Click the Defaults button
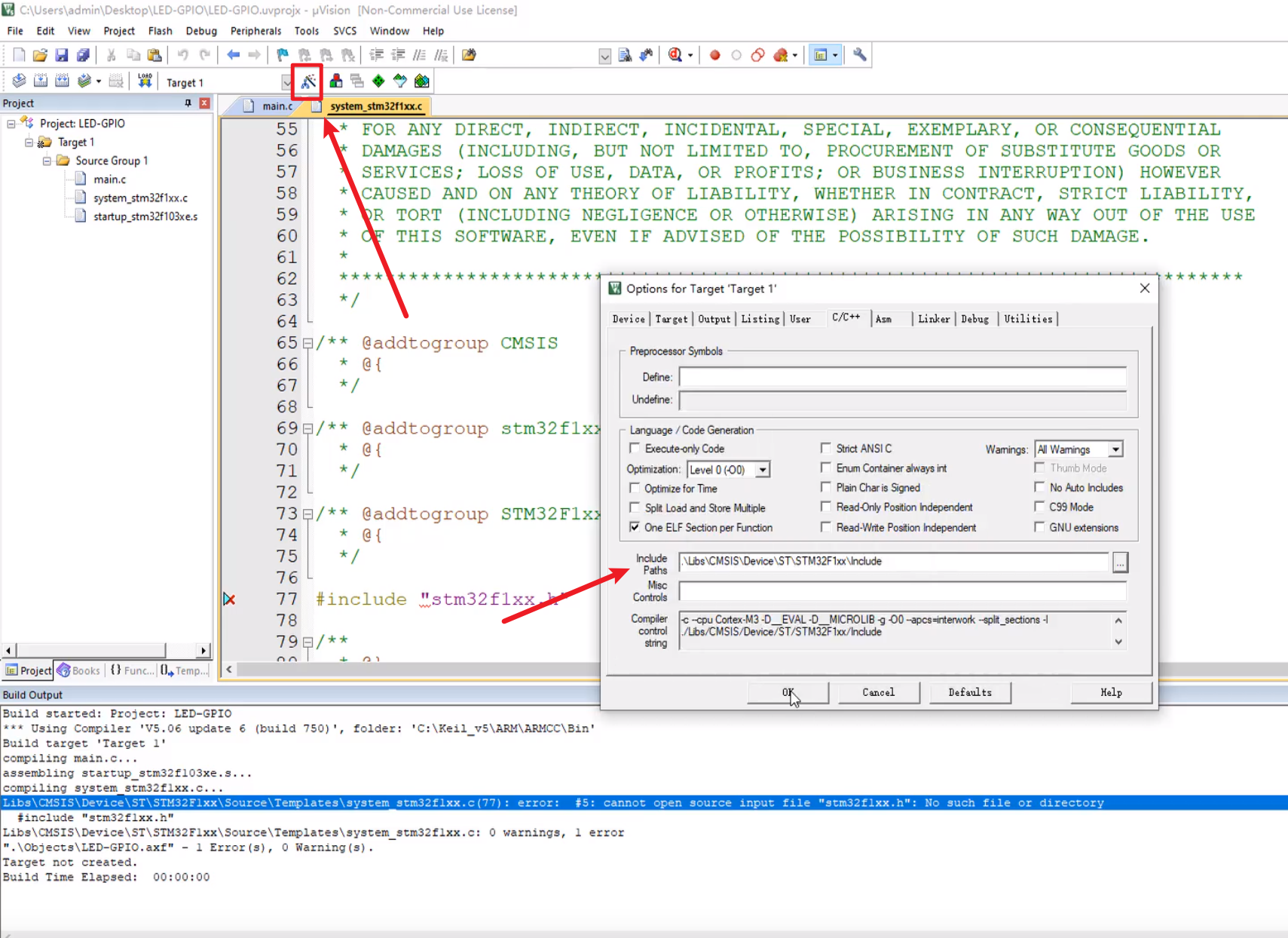Screen dimensions: 1288x938 click(969, 692)
